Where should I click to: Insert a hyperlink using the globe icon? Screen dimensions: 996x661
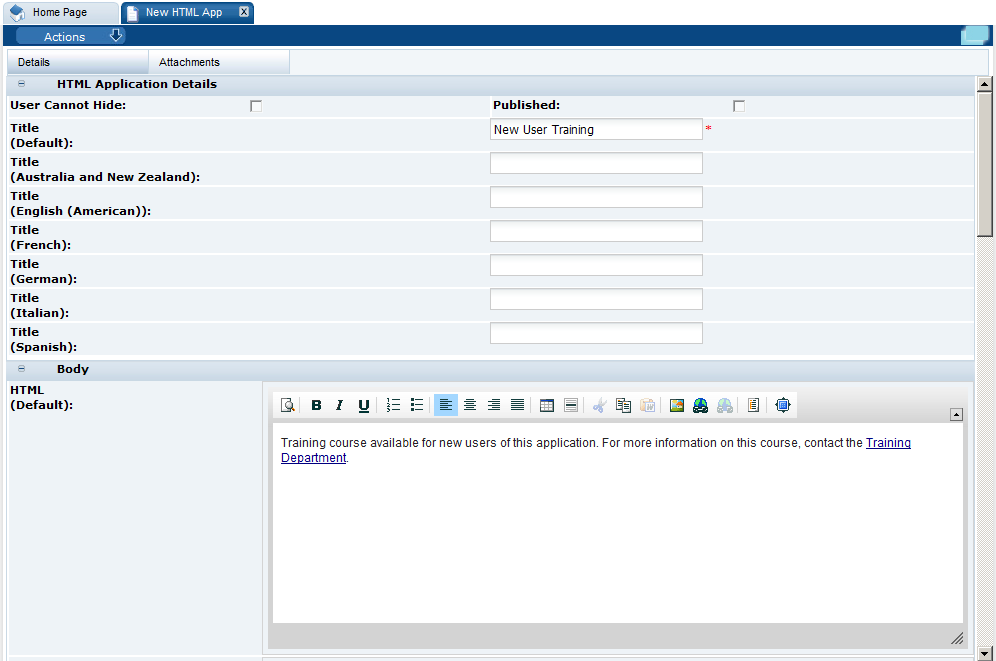700,405
